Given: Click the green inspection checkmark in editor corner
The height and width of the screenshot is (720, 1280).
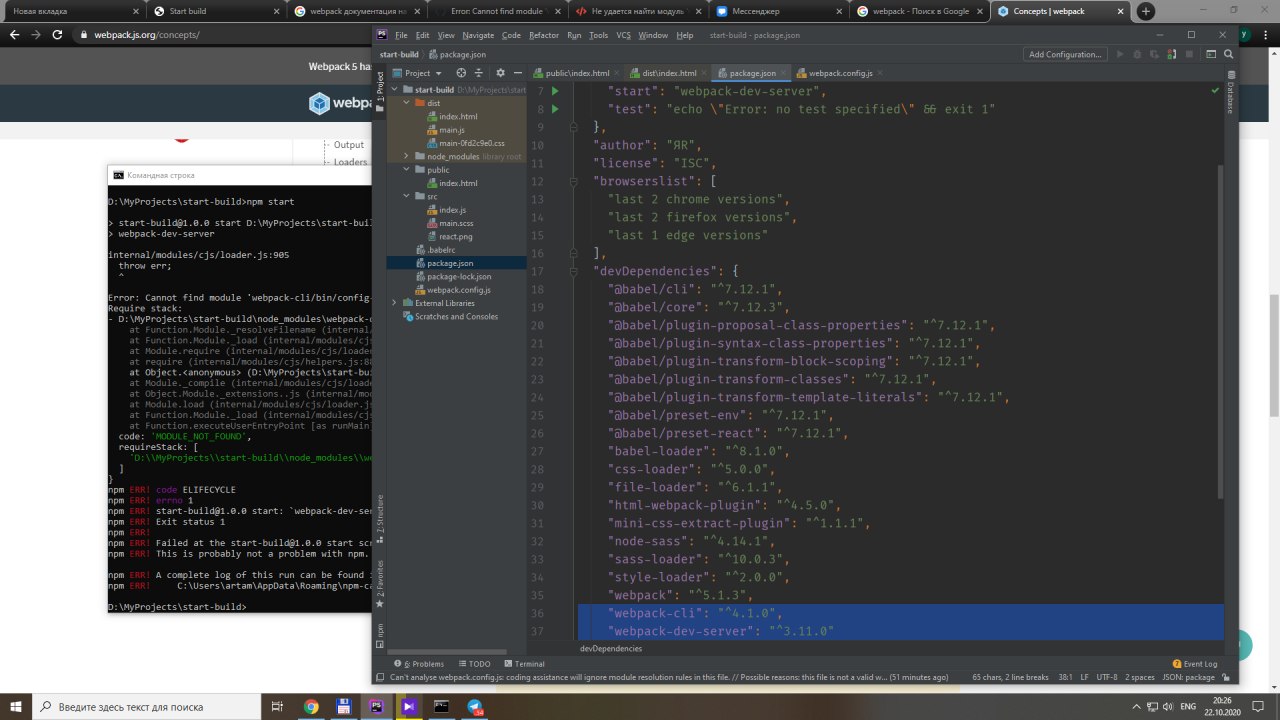Looking at the screenshot, I should pyautogui.click(x=1215, y=90).
